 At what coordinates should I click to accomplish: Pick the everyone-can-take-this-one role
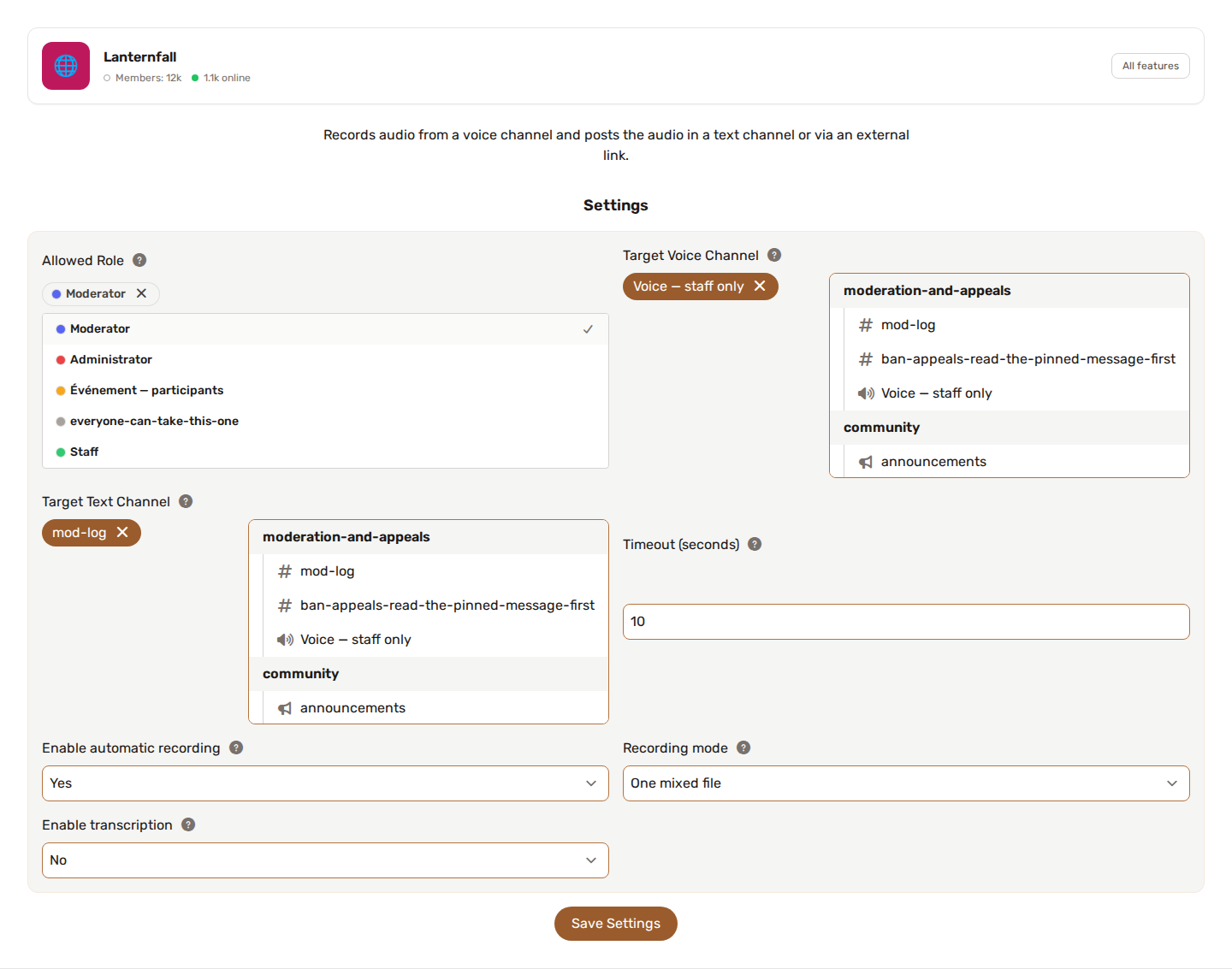(325, 422)
